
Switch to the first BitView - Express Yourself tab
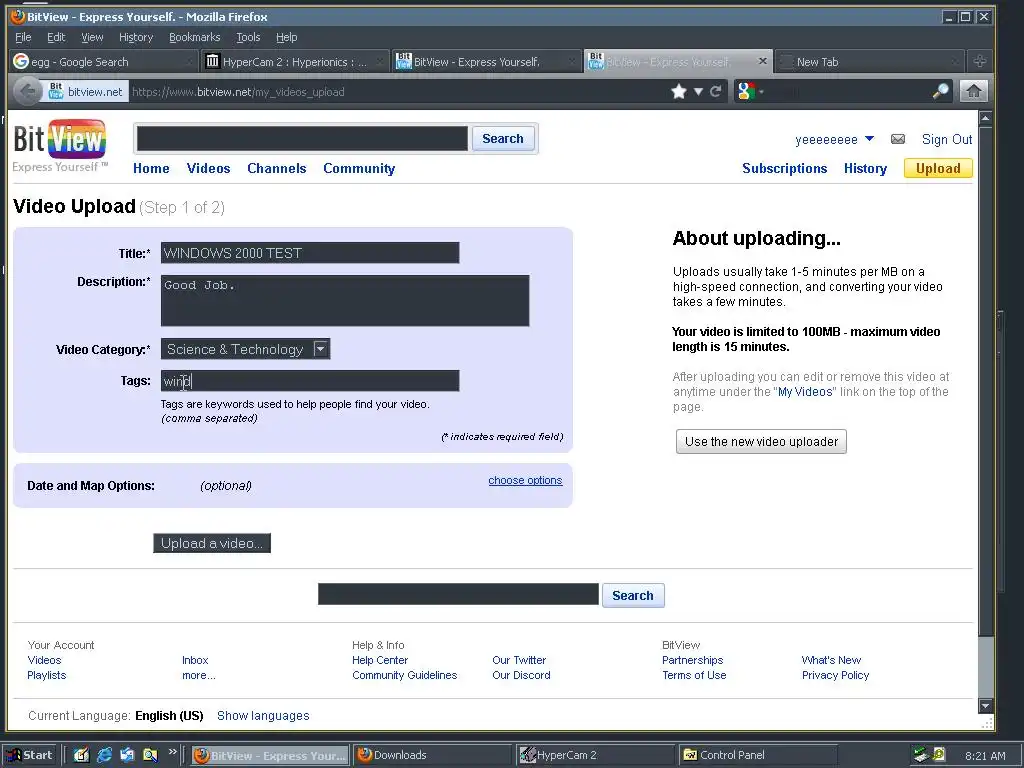(x=487, y=61)
